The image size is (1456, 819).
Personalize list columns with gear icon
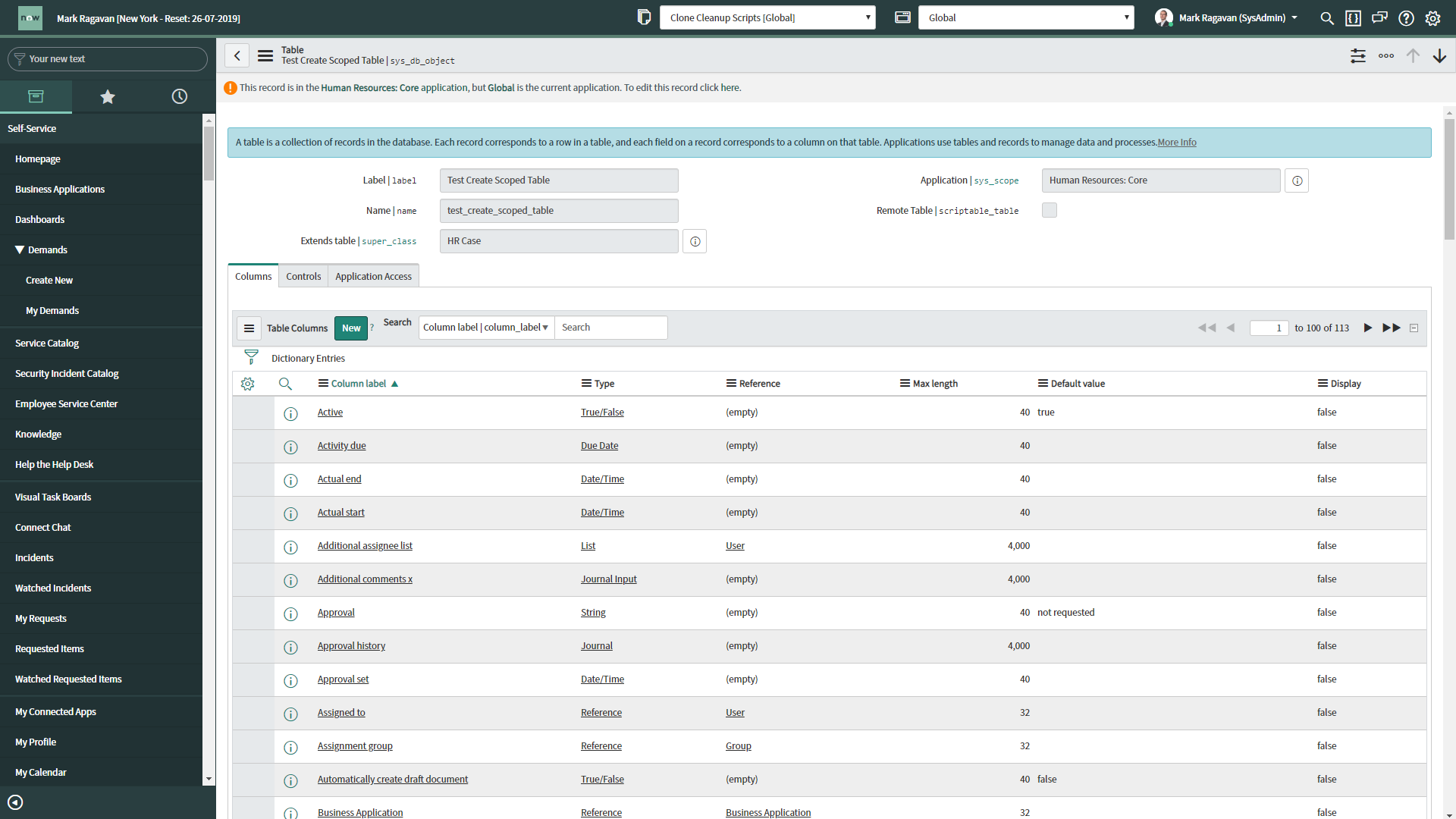248,384
